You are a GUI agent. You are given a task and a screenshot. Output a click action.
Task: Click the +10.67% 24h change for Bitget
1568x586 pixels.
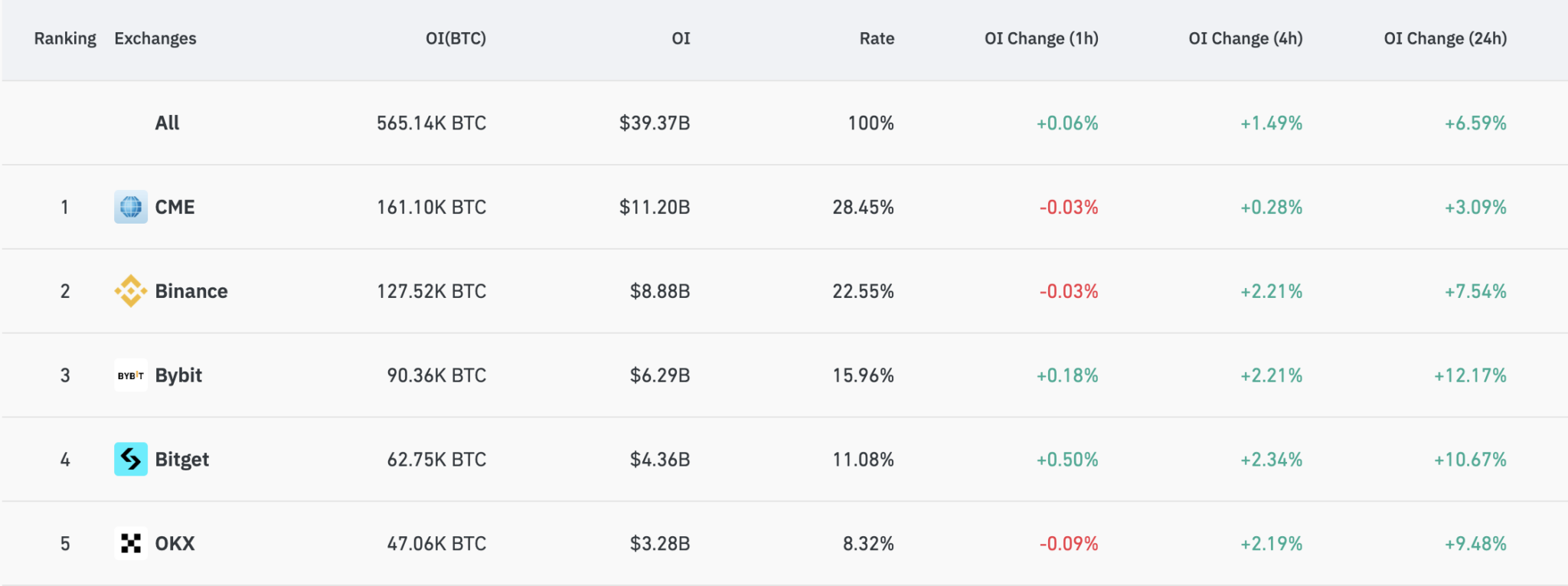(x=1470, y=460)
